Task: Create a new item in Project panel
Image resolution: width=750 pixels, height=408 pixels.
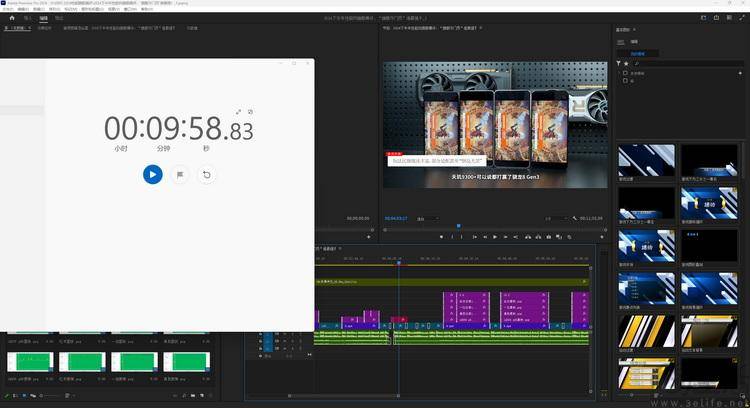Action: (201, 396)
